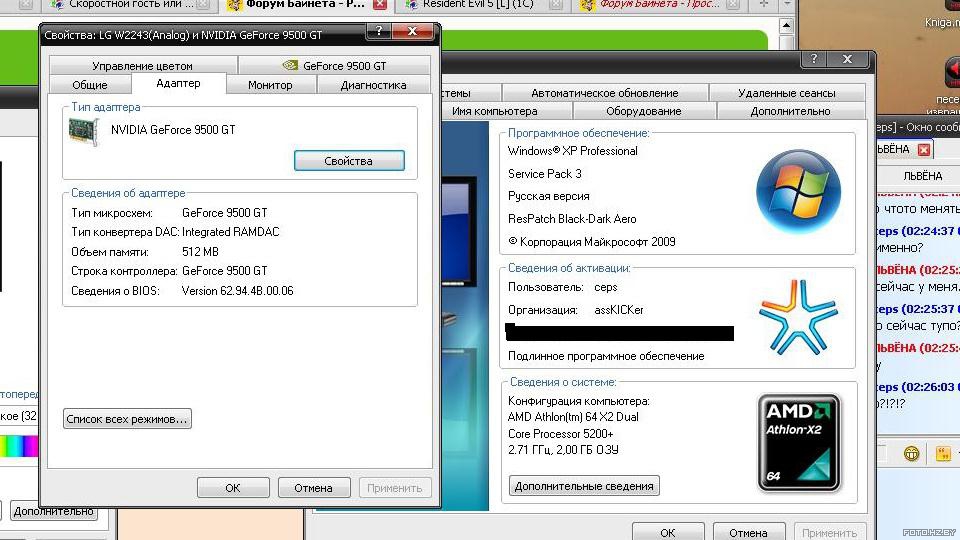Switch to Форум Байнета browser tab
The height and width of the screenshot is (540, 960).
click(x=306, y=5)
